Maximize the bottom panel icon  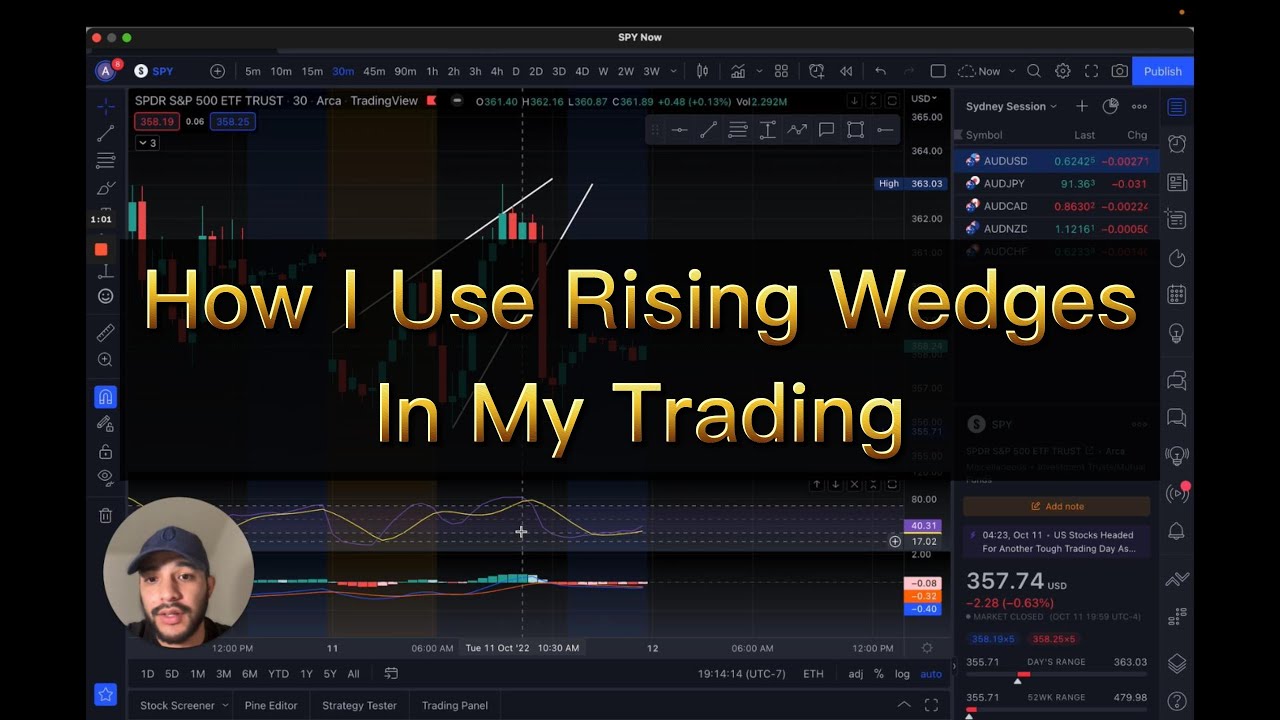coord(931,705)
